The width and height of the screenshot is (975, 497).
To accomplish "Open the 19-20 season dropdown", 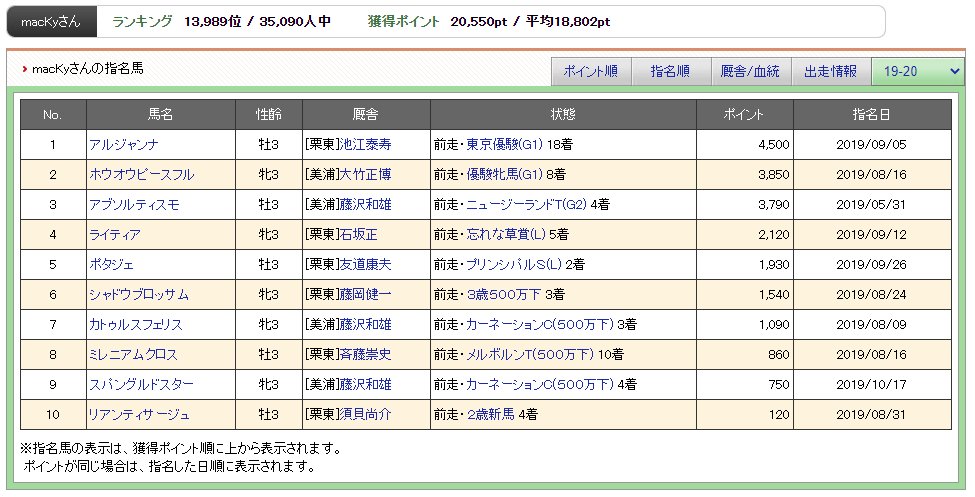I will pyautogui.click(x=918, y=72).
